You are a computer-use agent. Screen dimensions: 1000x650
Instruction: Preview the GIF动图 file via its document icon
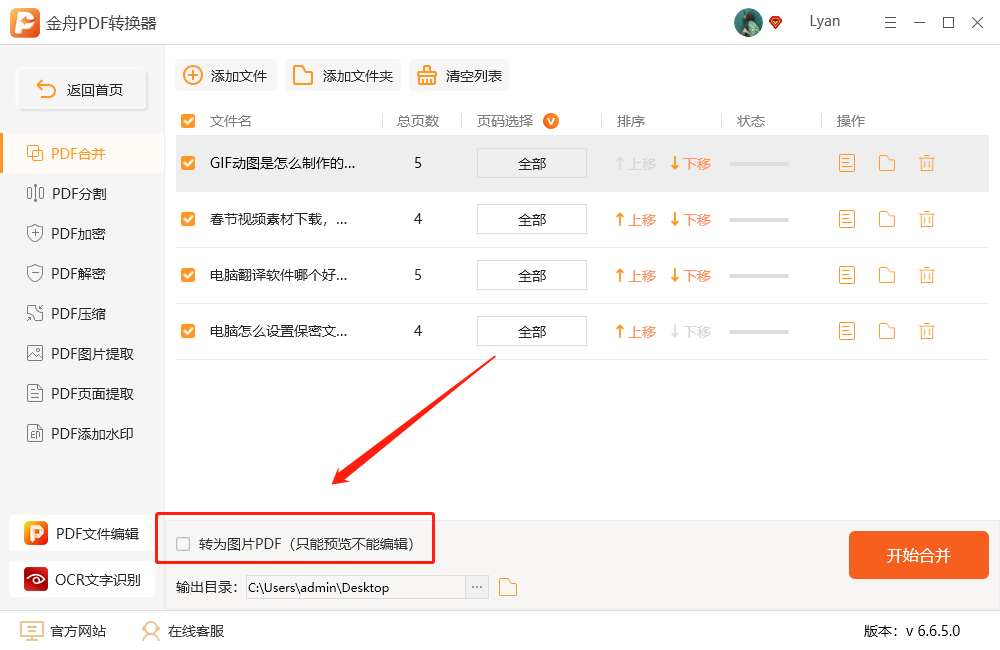pos(846,163)
